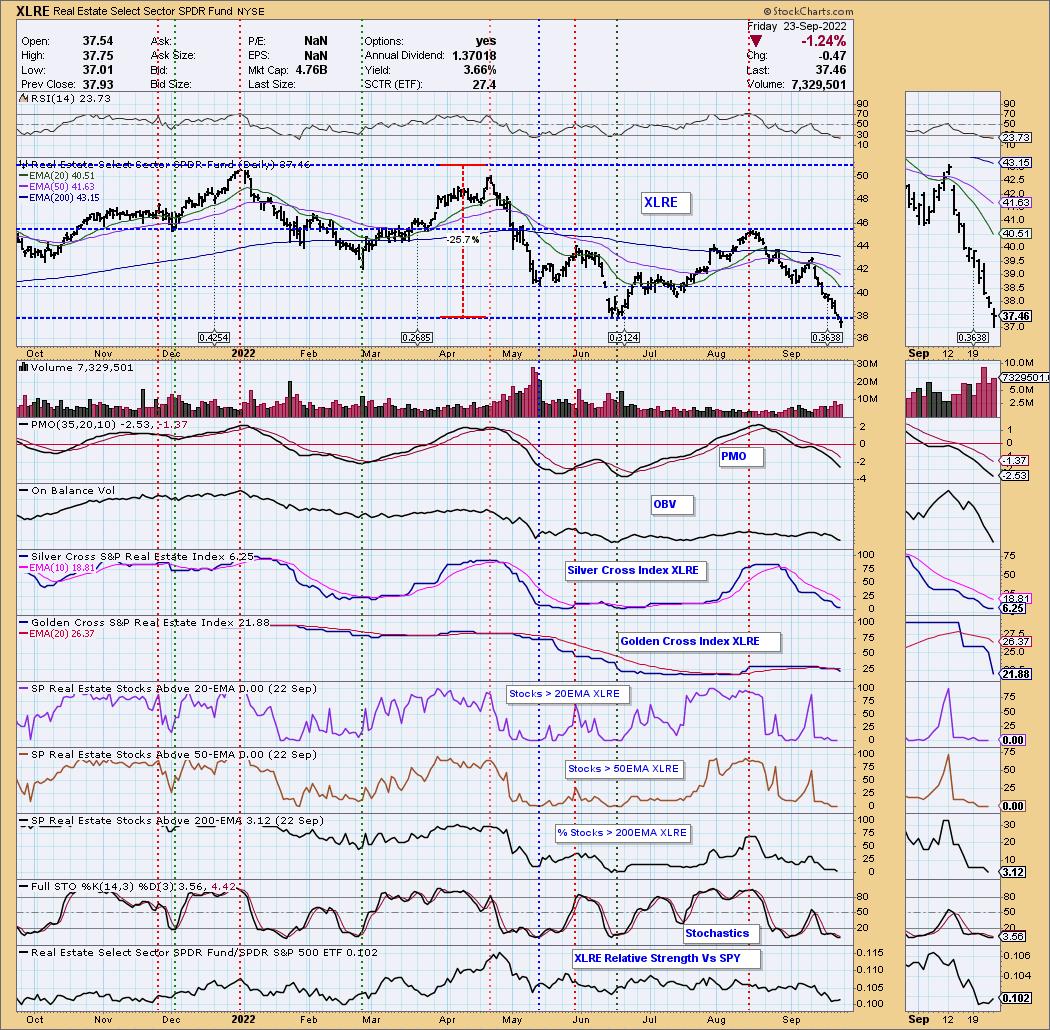Click the Yield value 3.66%
The height and width of the screenshot is (1030, 1050).
(x=479, y=70)
